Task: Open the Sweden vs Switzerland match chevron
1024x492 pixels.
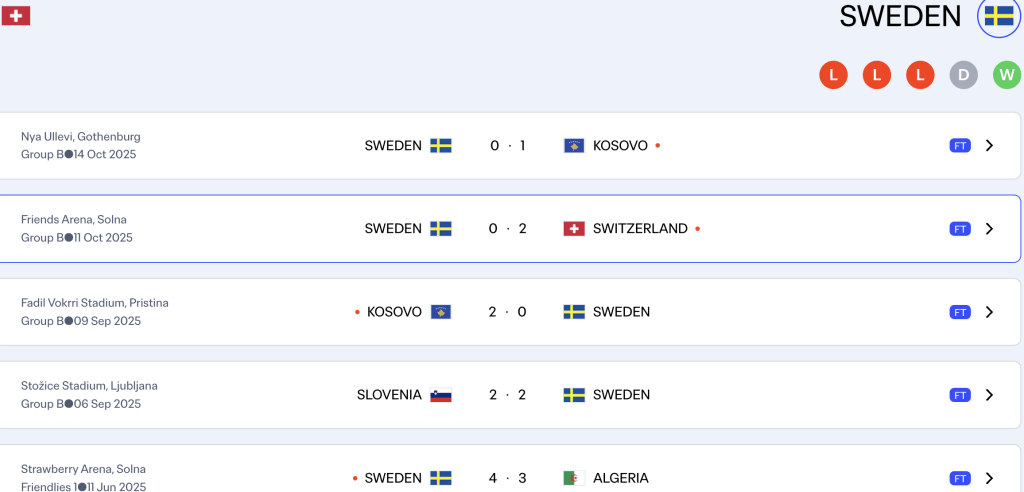Action: pos(989,229)
